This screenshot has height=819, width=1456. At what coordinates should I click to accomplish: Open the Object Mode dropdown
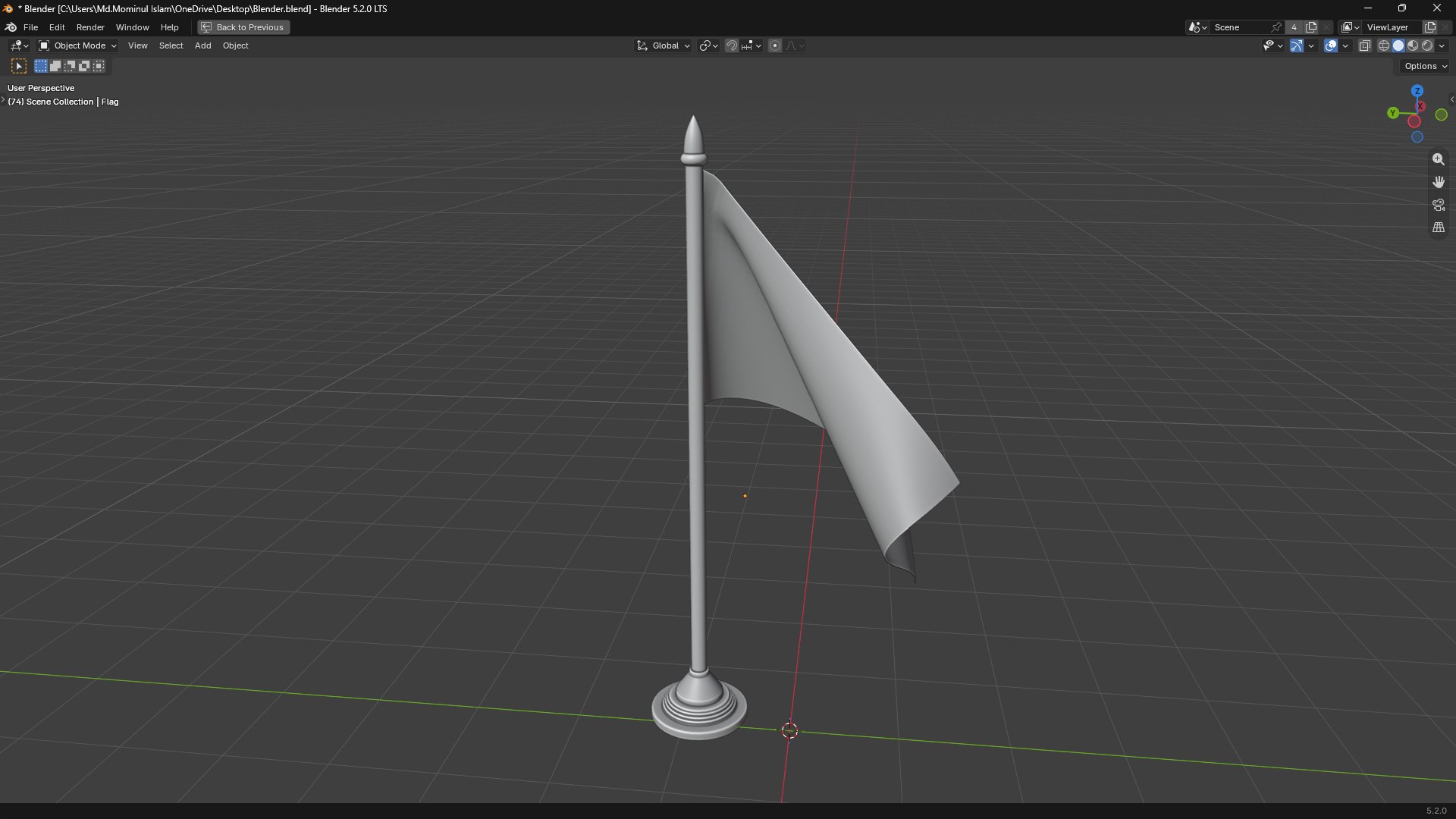point(77,45)
